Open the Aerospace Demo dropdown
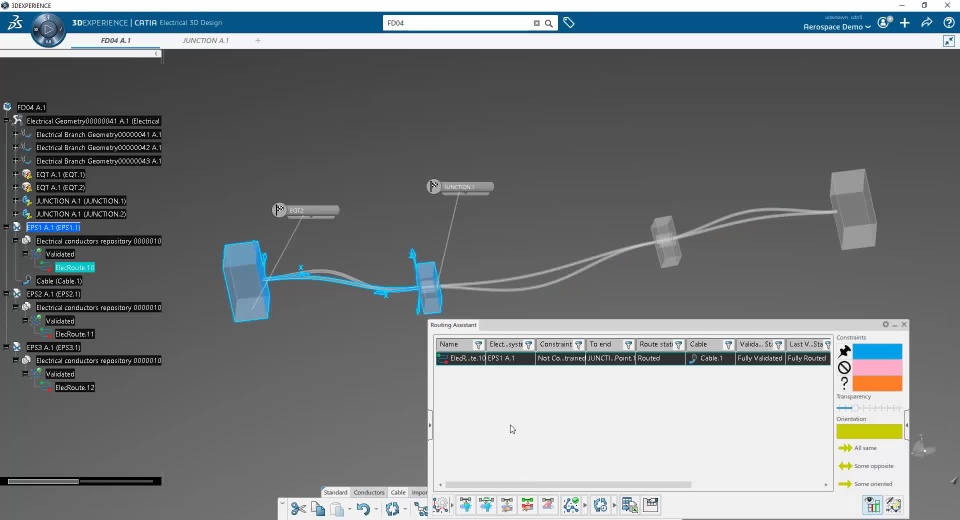Viewport: 960px width, 520px height. click(x=837, y=27)
